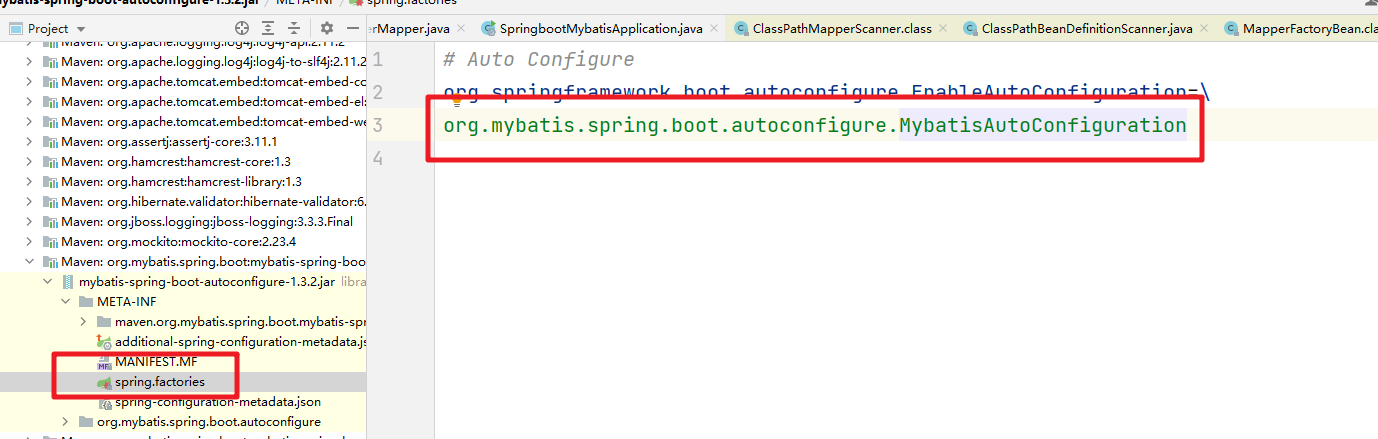Screen dimensions: 1378x439
Task: Expand Maven assertj-core:3.11.1 node
Action: (28, 142)
